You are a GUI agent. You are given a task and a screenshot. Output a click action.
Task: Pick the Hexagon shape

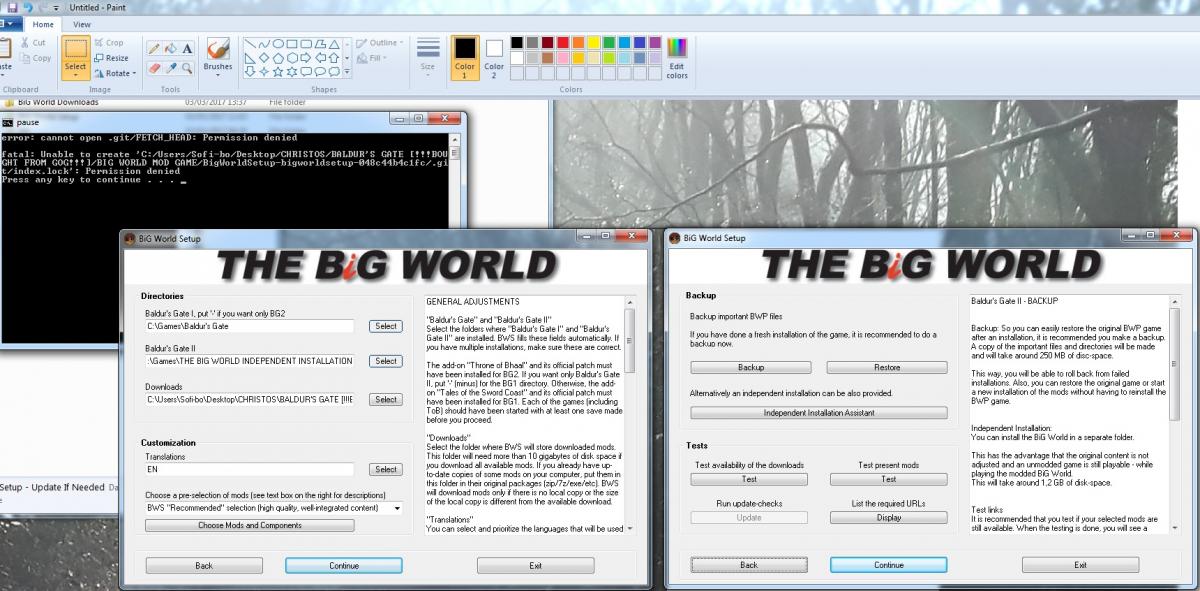click(x=292, y=58)
